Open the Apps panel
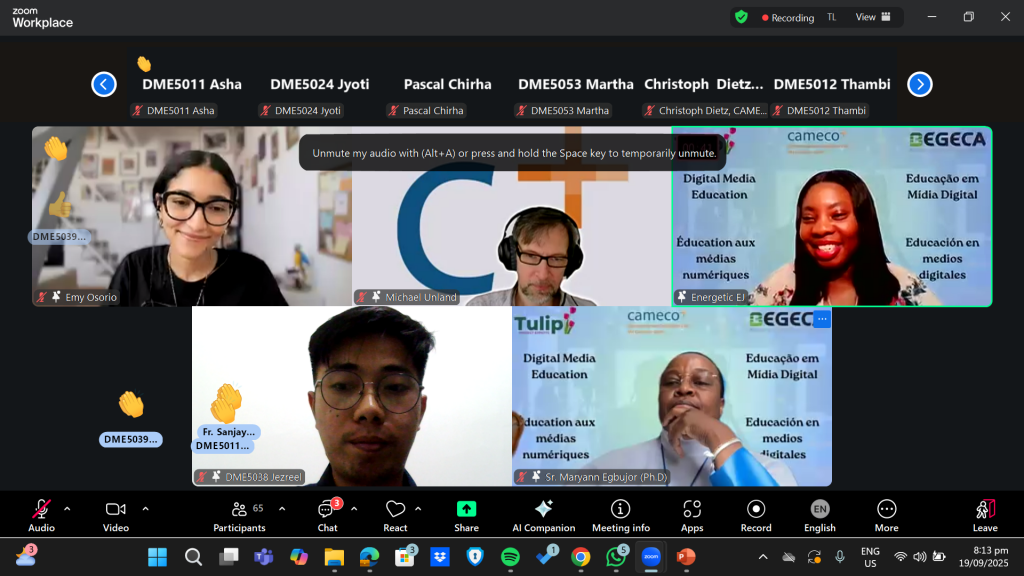This screenshot has height=576, width=1024. pyautogui.click(x=692, y=515)
